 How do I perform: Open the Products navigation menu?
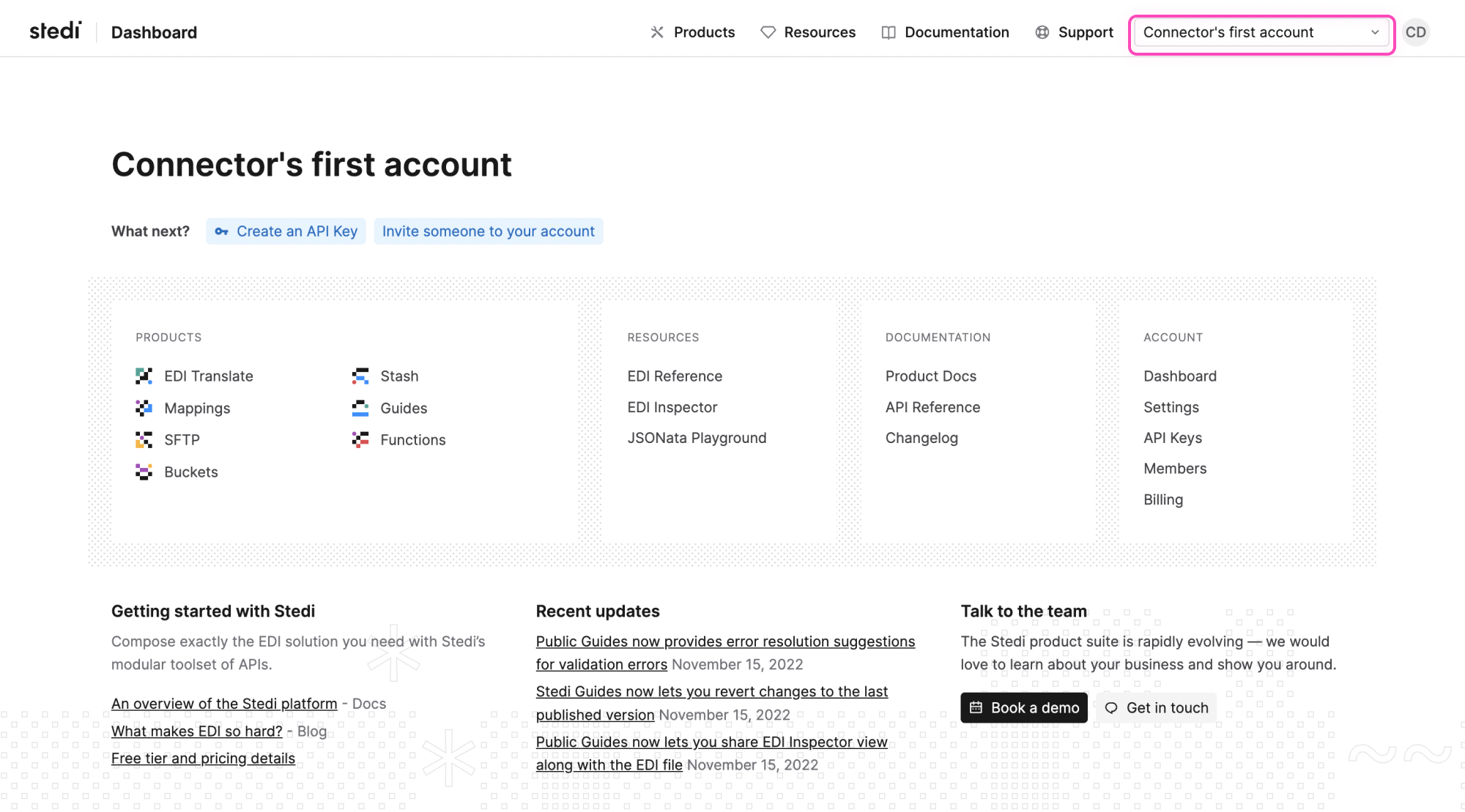[692, 32]
